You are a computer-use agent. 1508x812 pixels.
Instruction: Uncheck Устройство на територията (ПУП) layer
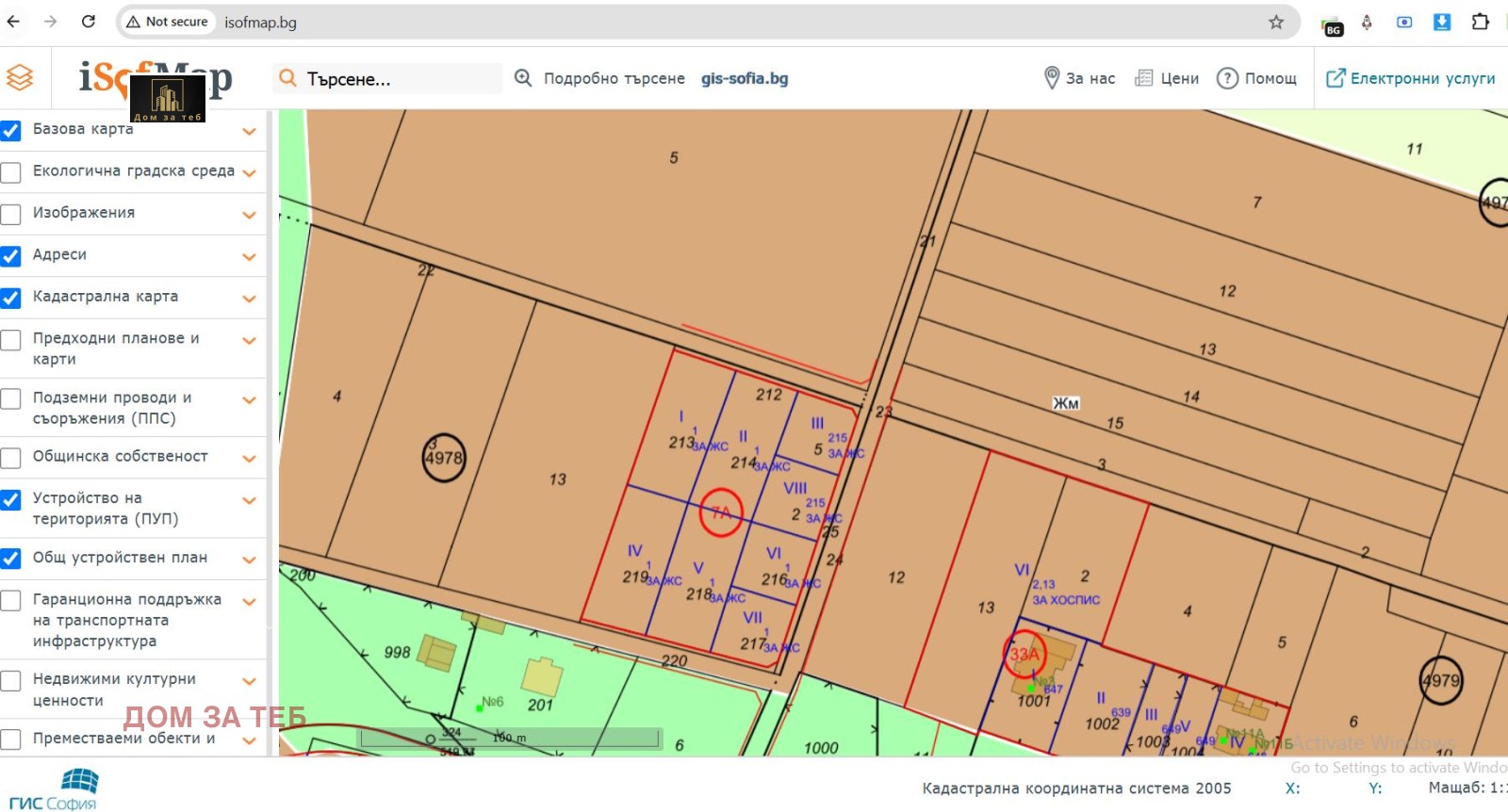[11, 499]
